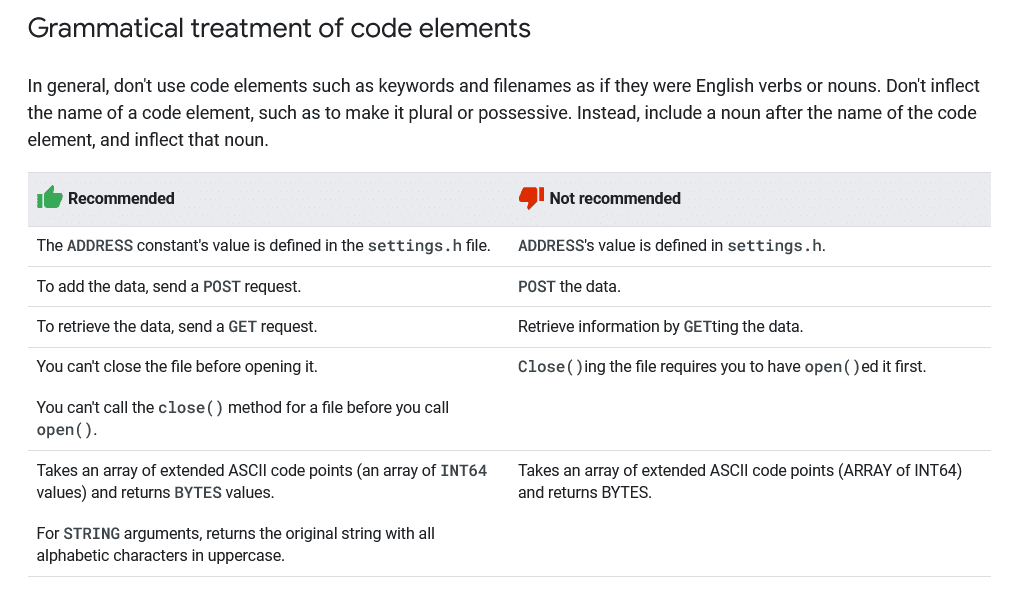1012x590 pixels.
Task: Click the INT64 code in the recommended column
Action: [x=464, y=470]
